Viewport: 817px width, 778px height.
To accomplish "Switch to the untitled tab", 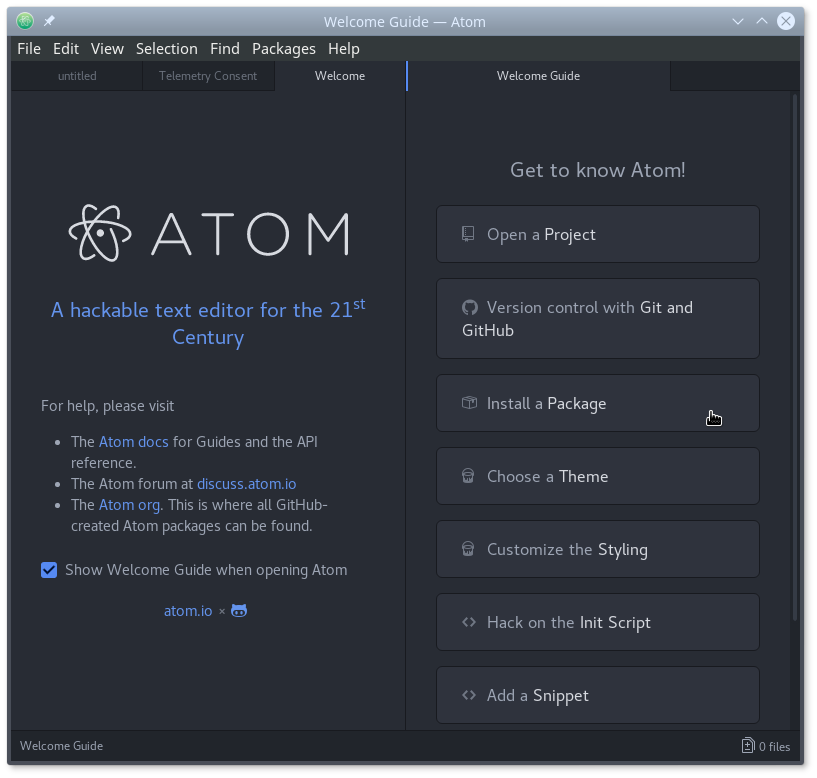I will point(77,76).
